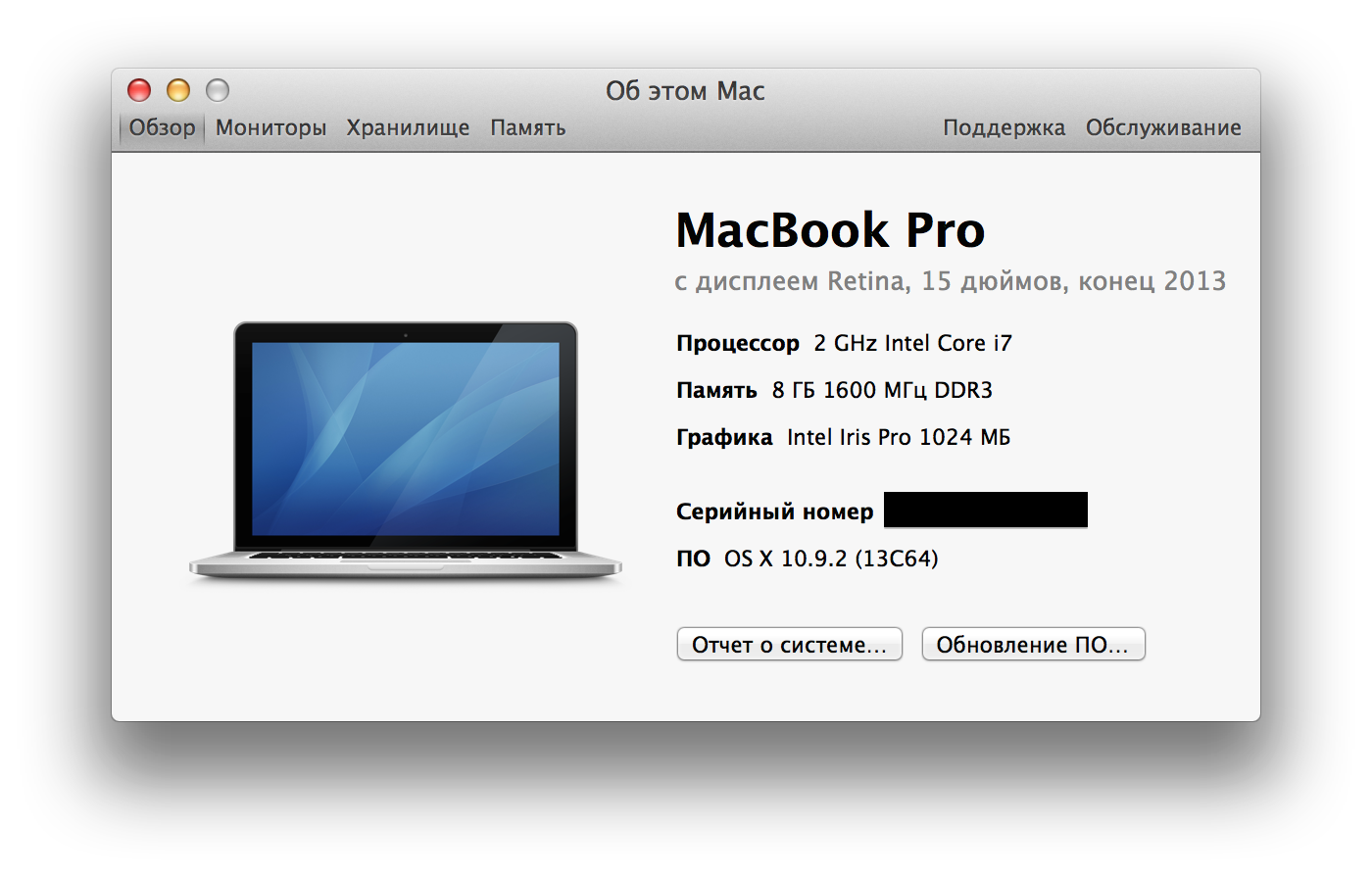
Task: Click the gray zoom window button
Action: (x=218, y=90)
